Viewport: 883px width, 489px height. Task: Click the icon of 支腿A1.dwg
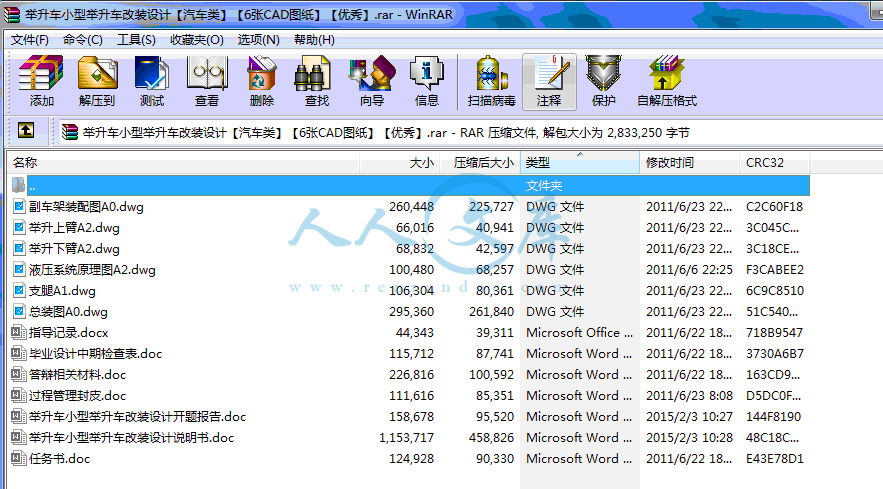tap(19, 290)
